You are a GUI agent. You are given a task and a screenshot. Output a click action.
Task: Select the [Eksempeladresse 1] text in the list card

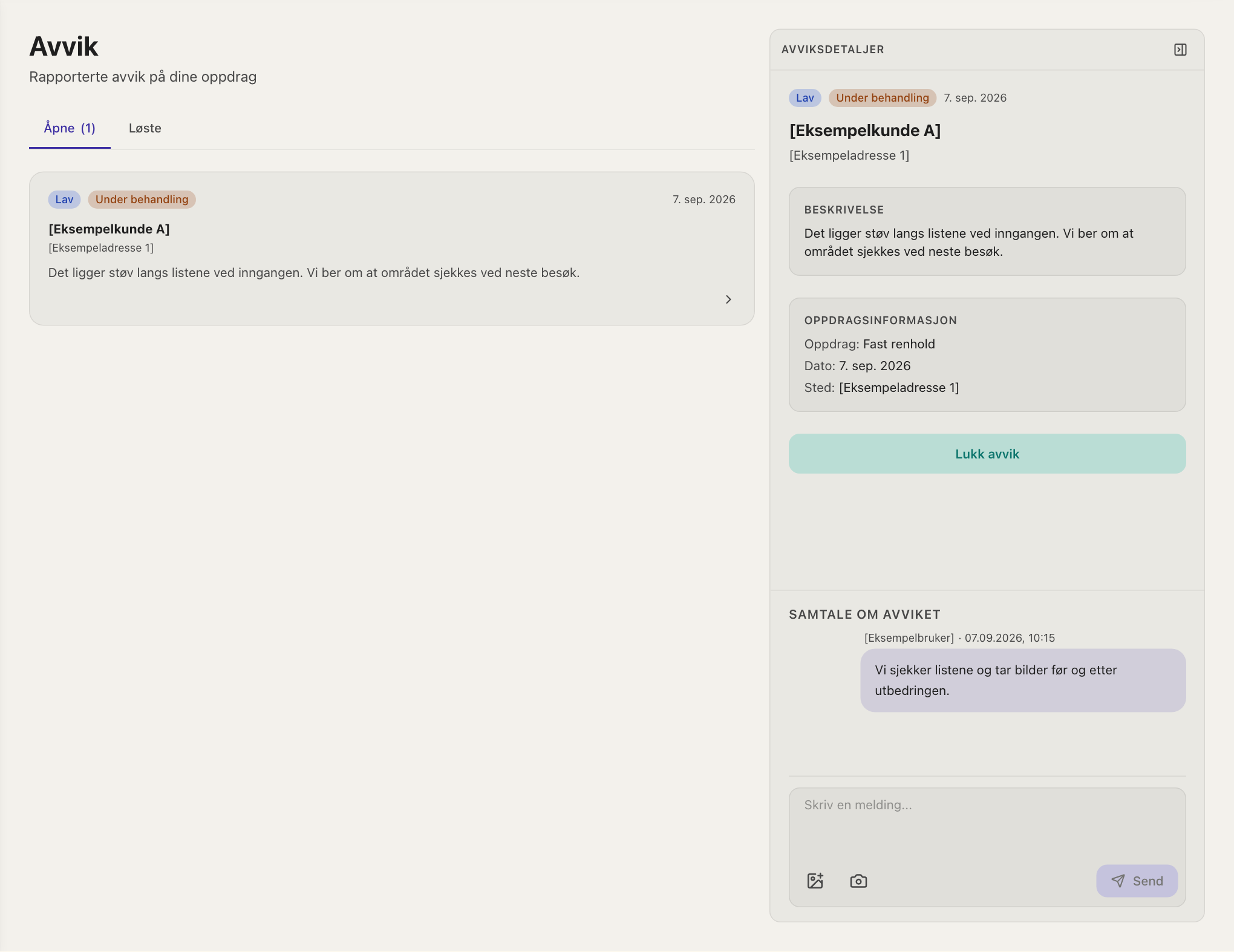click(101, 248)
